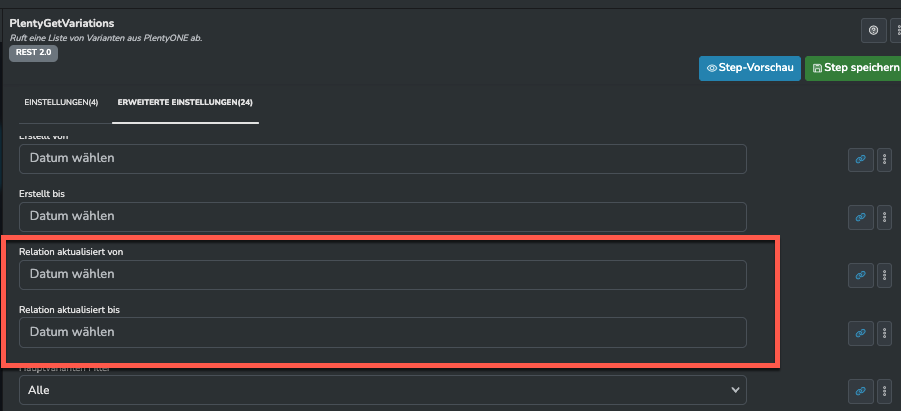Click the Step-Vorschau button
Image resolution: width=901 pixels, height=411 pixels.
[750, 68]
